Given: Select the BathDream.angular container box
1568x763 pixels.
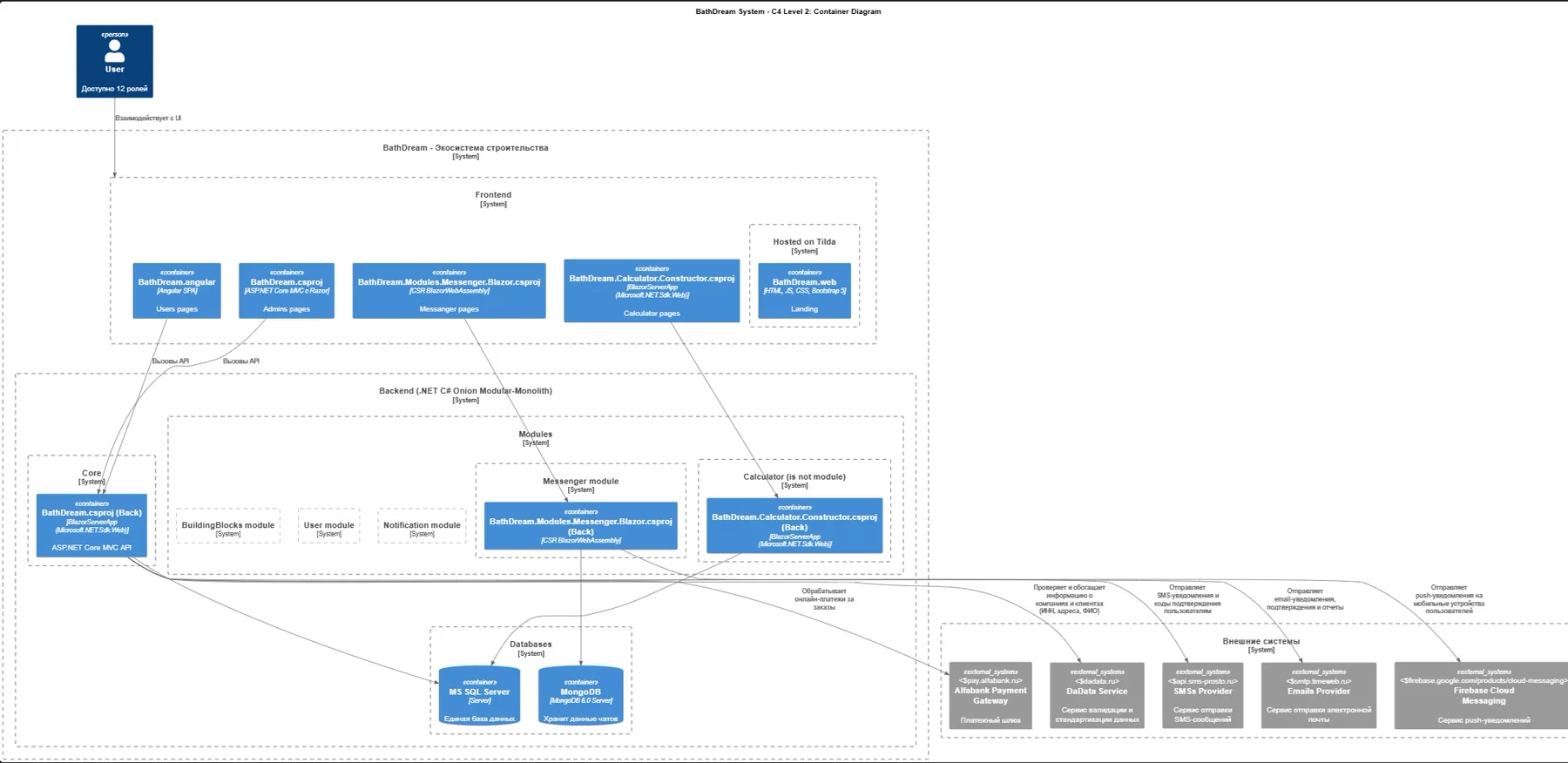Looking at the screenshot, I should tap(177, 291).
